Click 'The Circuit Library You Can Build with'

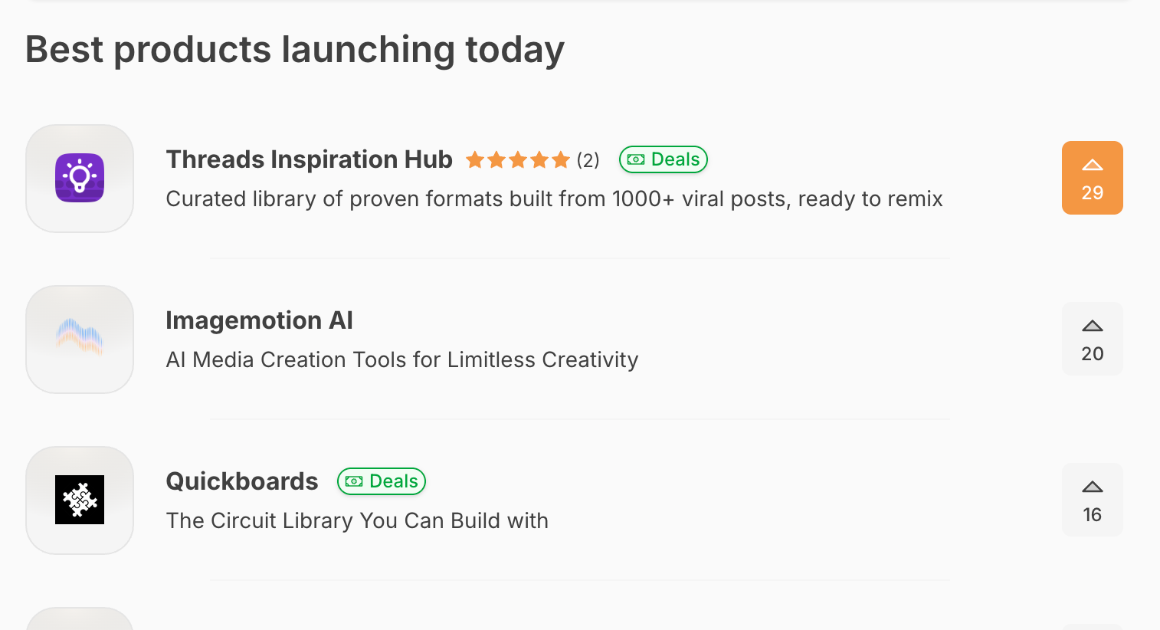(357, 520)
